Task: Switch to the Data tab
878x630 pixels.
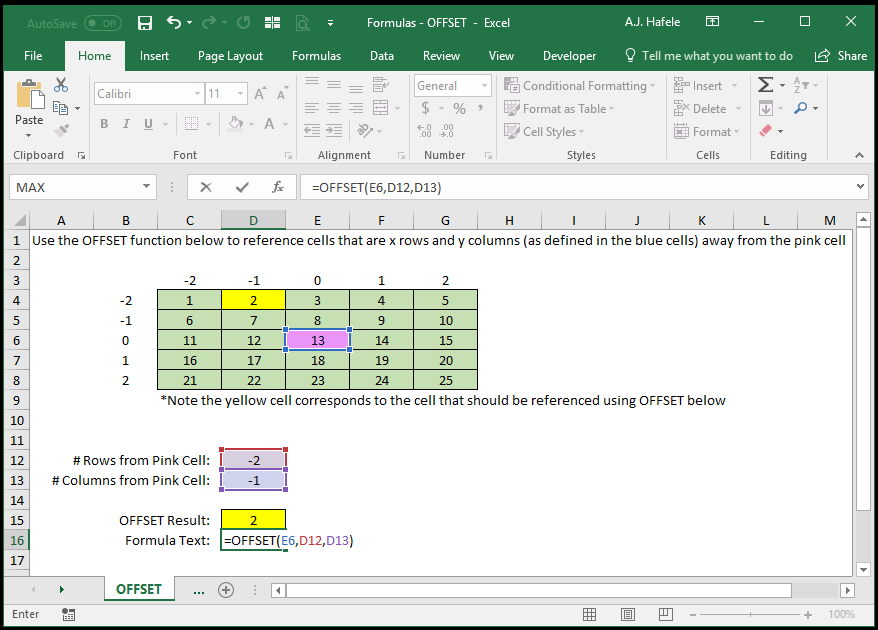Action: coord(381,55)
